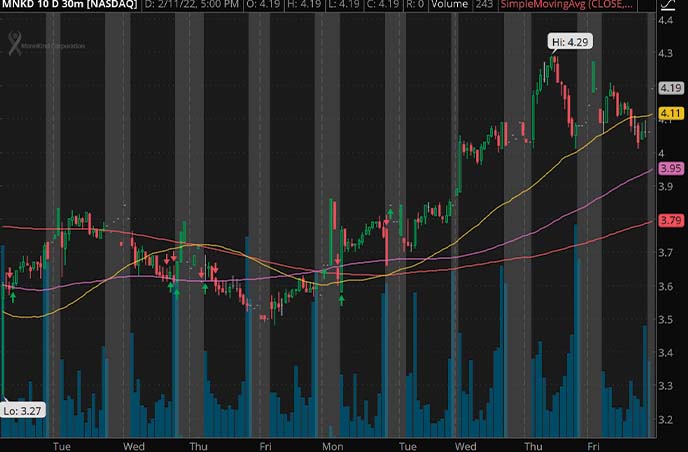The width and height of the screenshot is (688, 452).
Task: Click the 3.2 price axis label
Action: 666,419
